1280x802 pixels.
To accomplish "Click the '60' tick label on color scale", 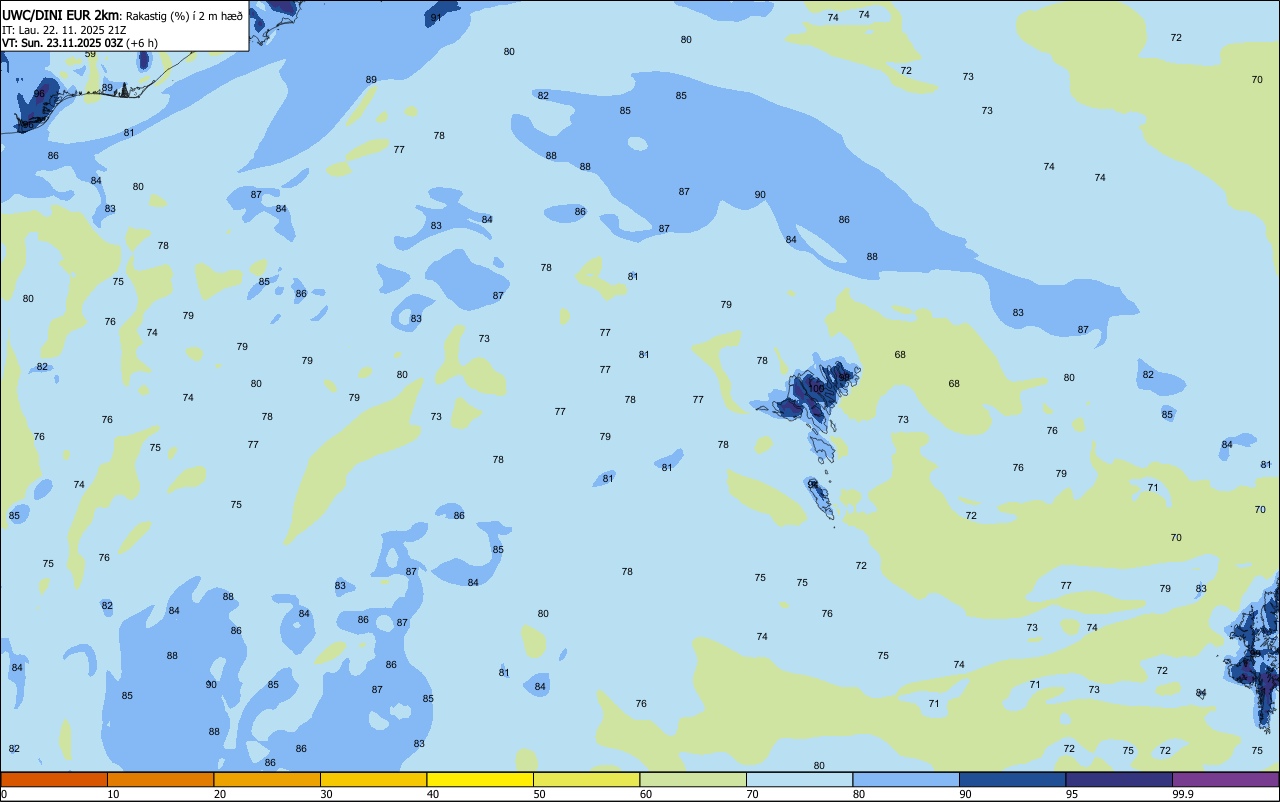I will tap(646, 794).
